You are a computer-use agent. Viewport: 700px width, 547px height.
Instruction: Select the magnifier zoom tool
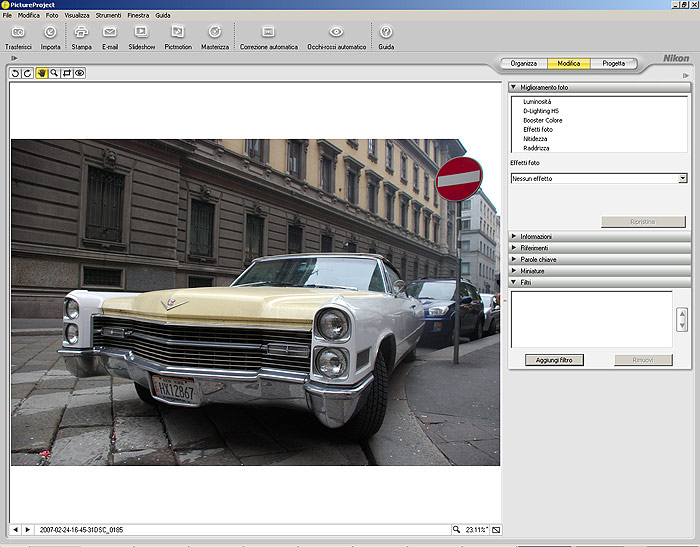coord(54,73)
